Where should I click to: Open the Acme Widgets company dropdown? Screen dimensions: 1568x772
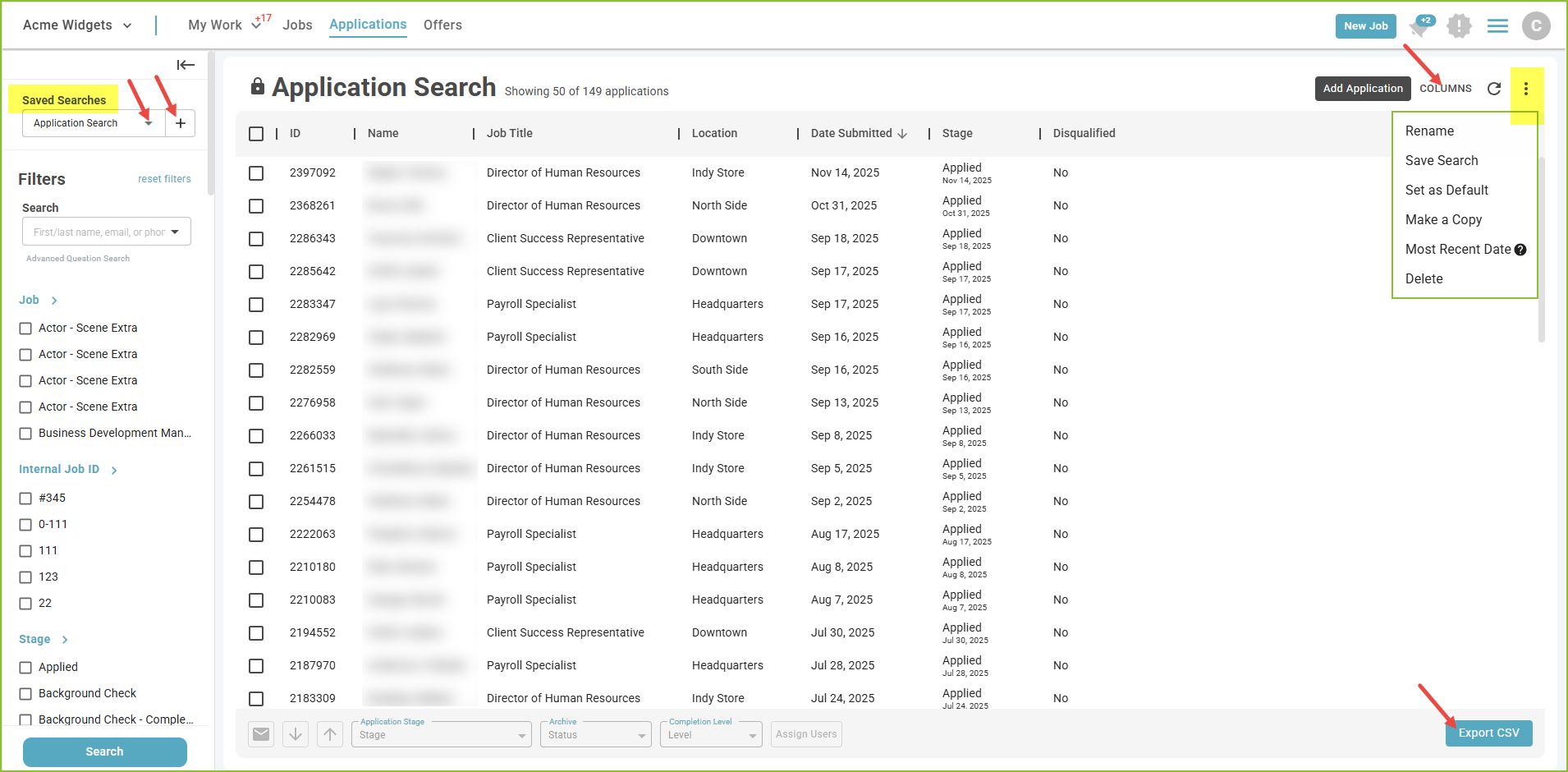pyautogui.click(x=77, y=25)
